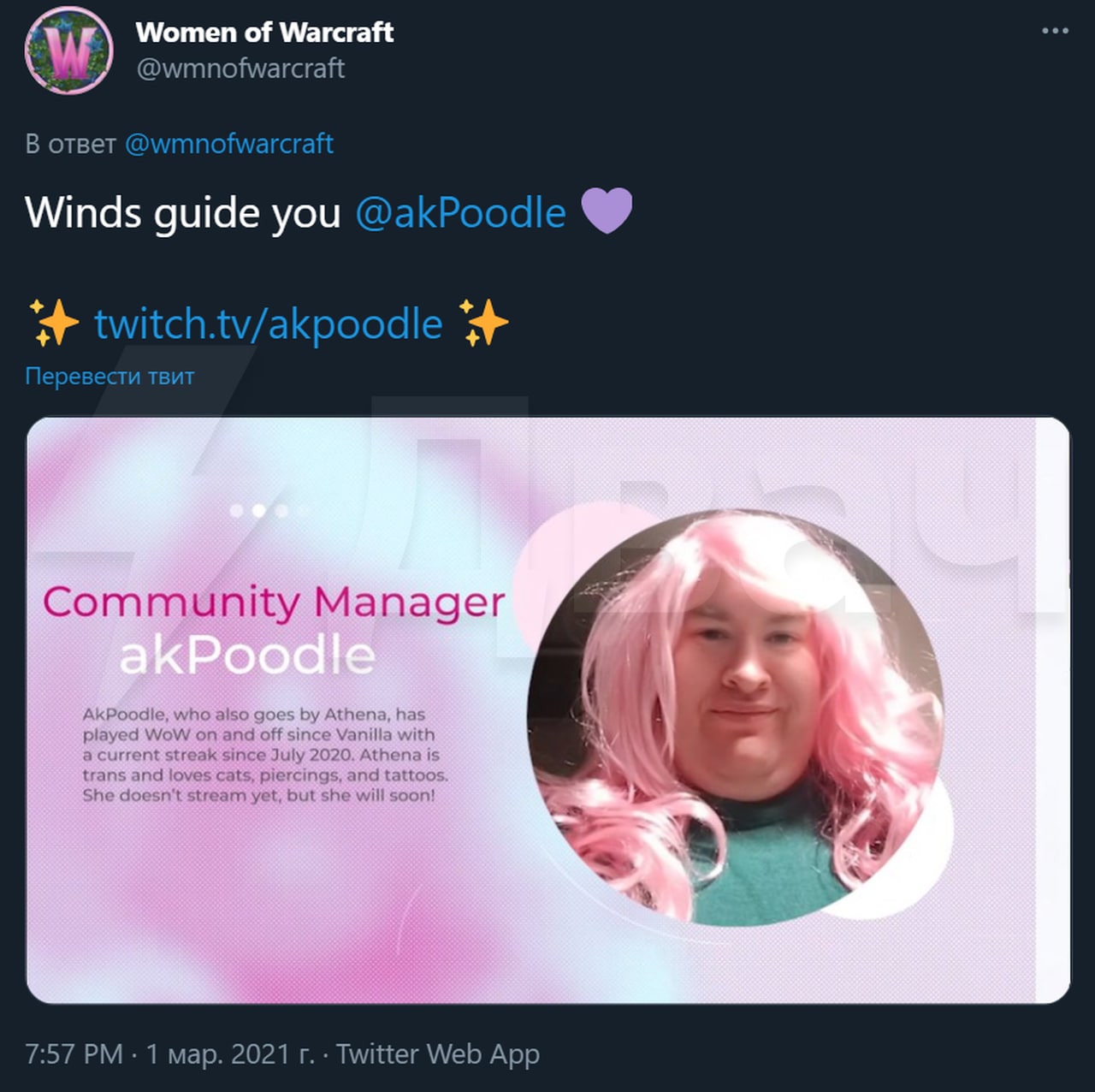The height and width of the screenshot is (1092, 1095).
Task: Click the sparkles emoji before the twitch link
Action: pos(53,323)
